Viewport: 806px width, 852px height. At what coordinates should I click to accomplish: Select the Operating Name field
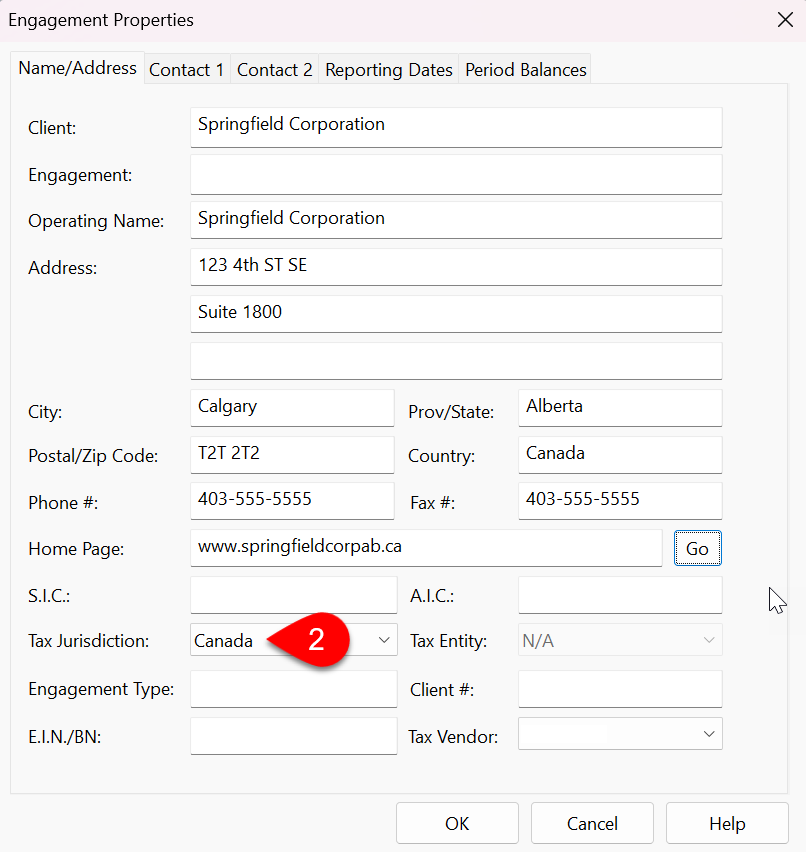click(x=455, y=219)
